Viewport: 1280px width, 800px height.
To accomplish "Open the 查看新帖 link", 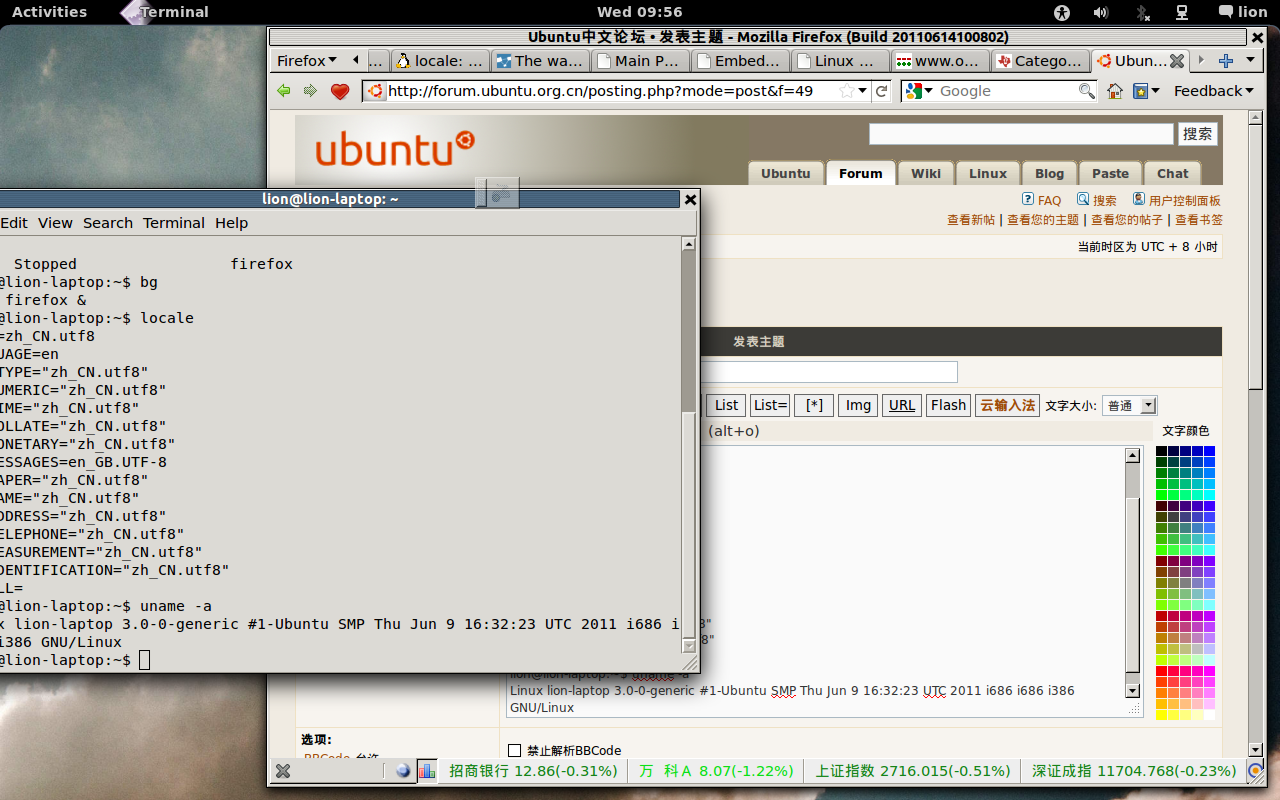I will click(971, 220).
